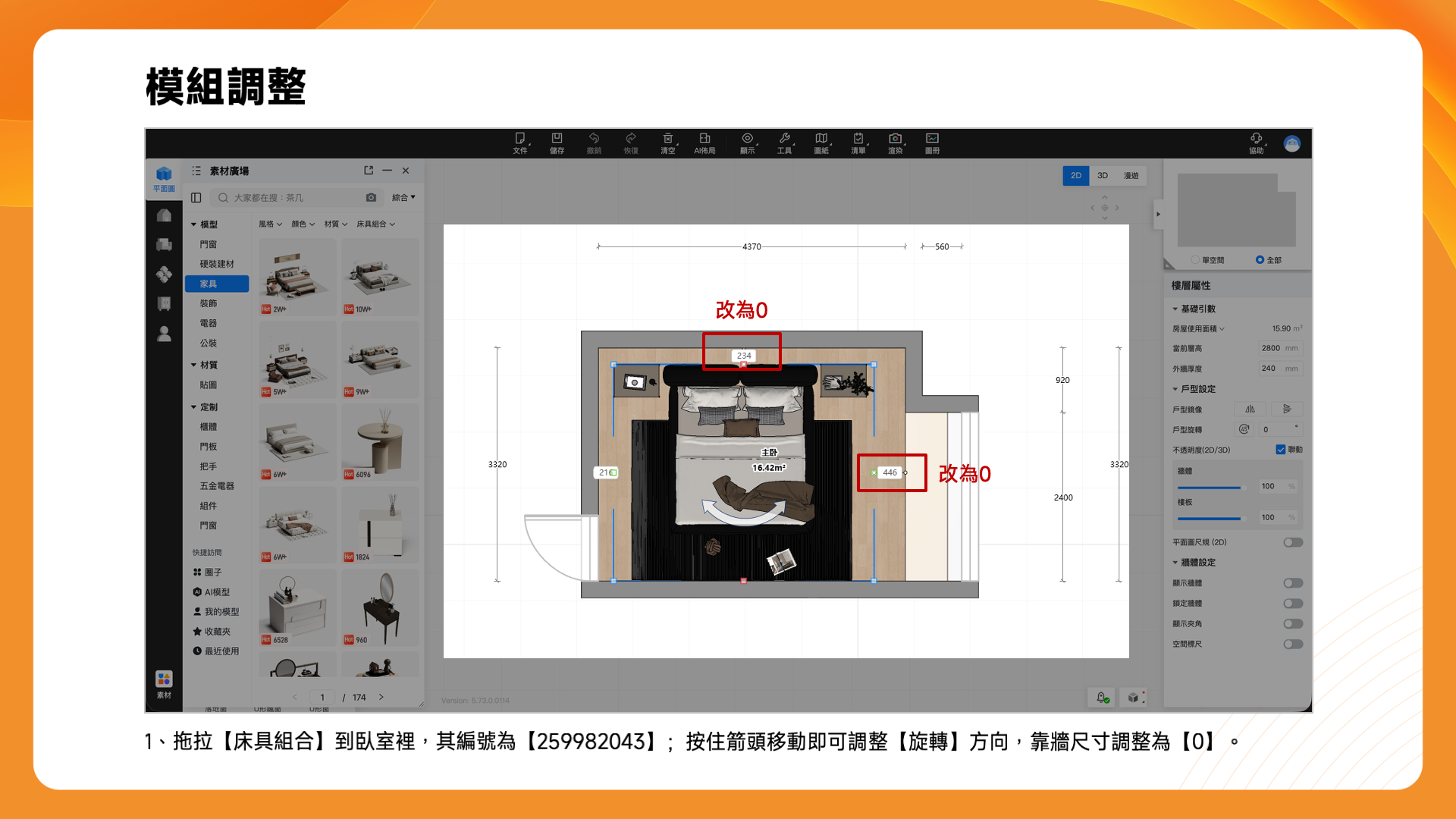Open 我的模型 quick access link
Screen dimensions: 1456x819
click(221, 612)
